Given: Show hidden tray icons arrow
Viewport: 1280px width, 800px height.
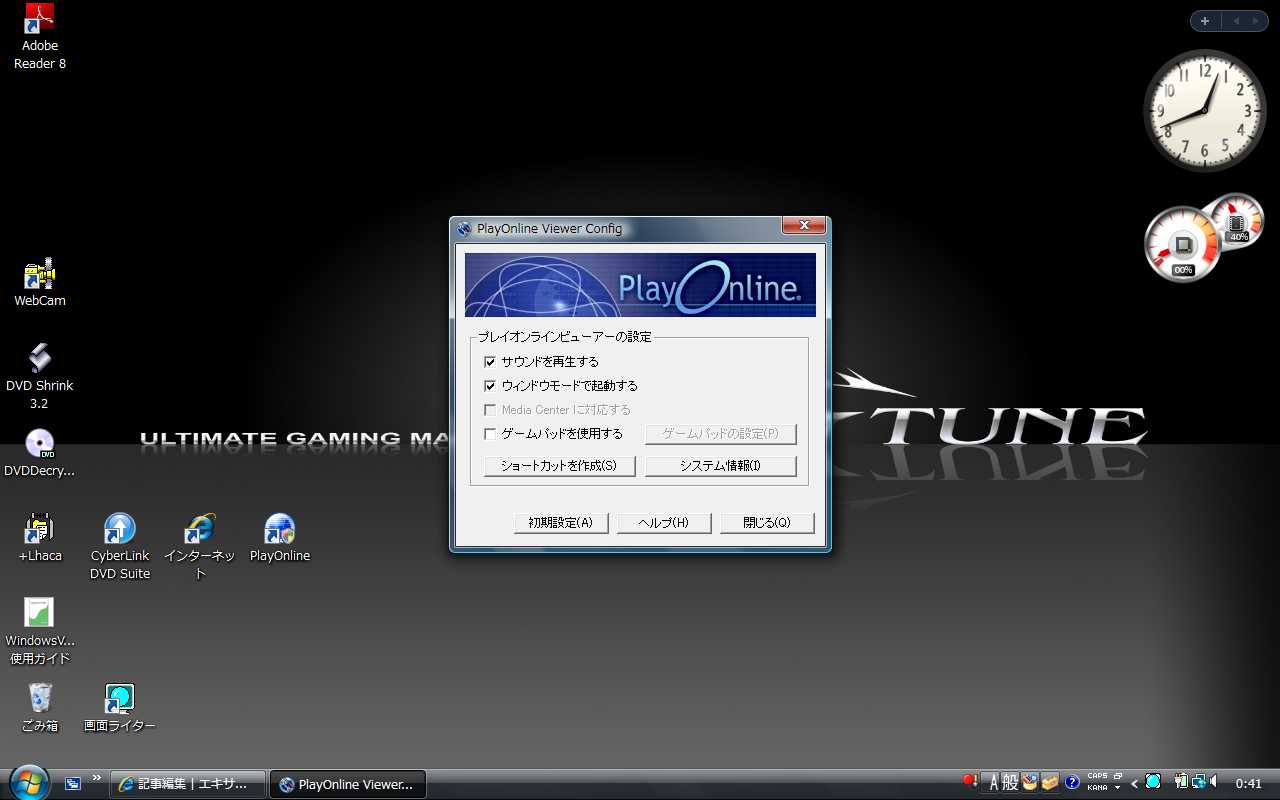Looking at the screenshot, I should point(1134,782).
